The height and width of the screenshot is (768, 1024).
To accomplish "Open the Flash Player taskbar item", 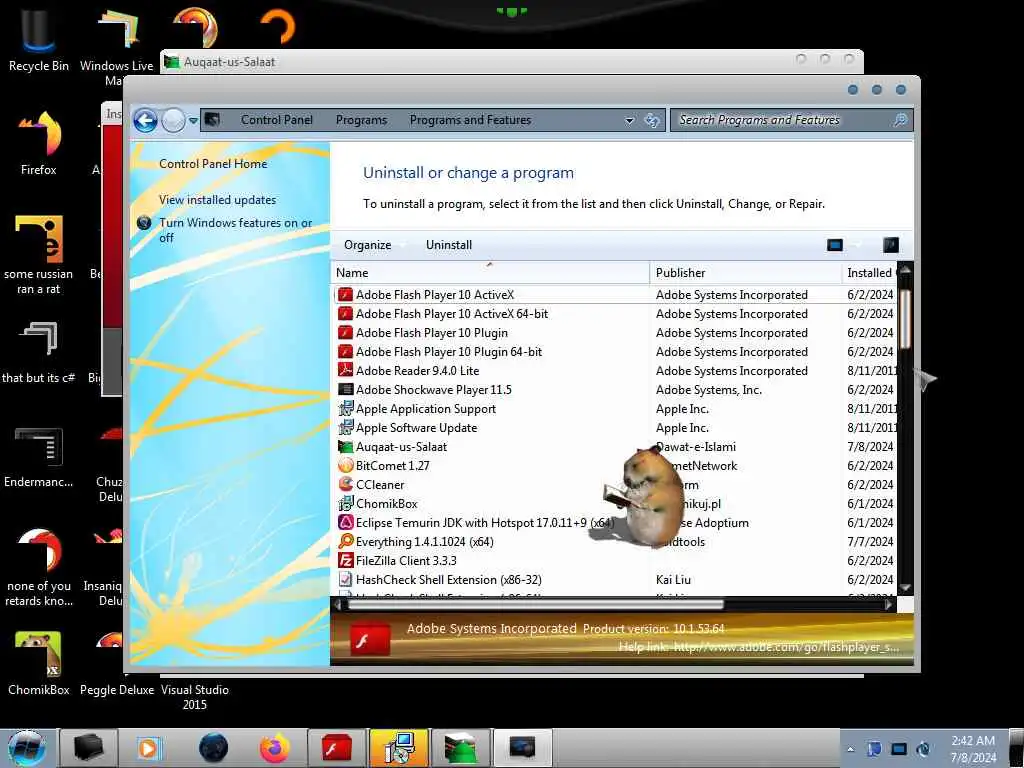I will [336, 748].
